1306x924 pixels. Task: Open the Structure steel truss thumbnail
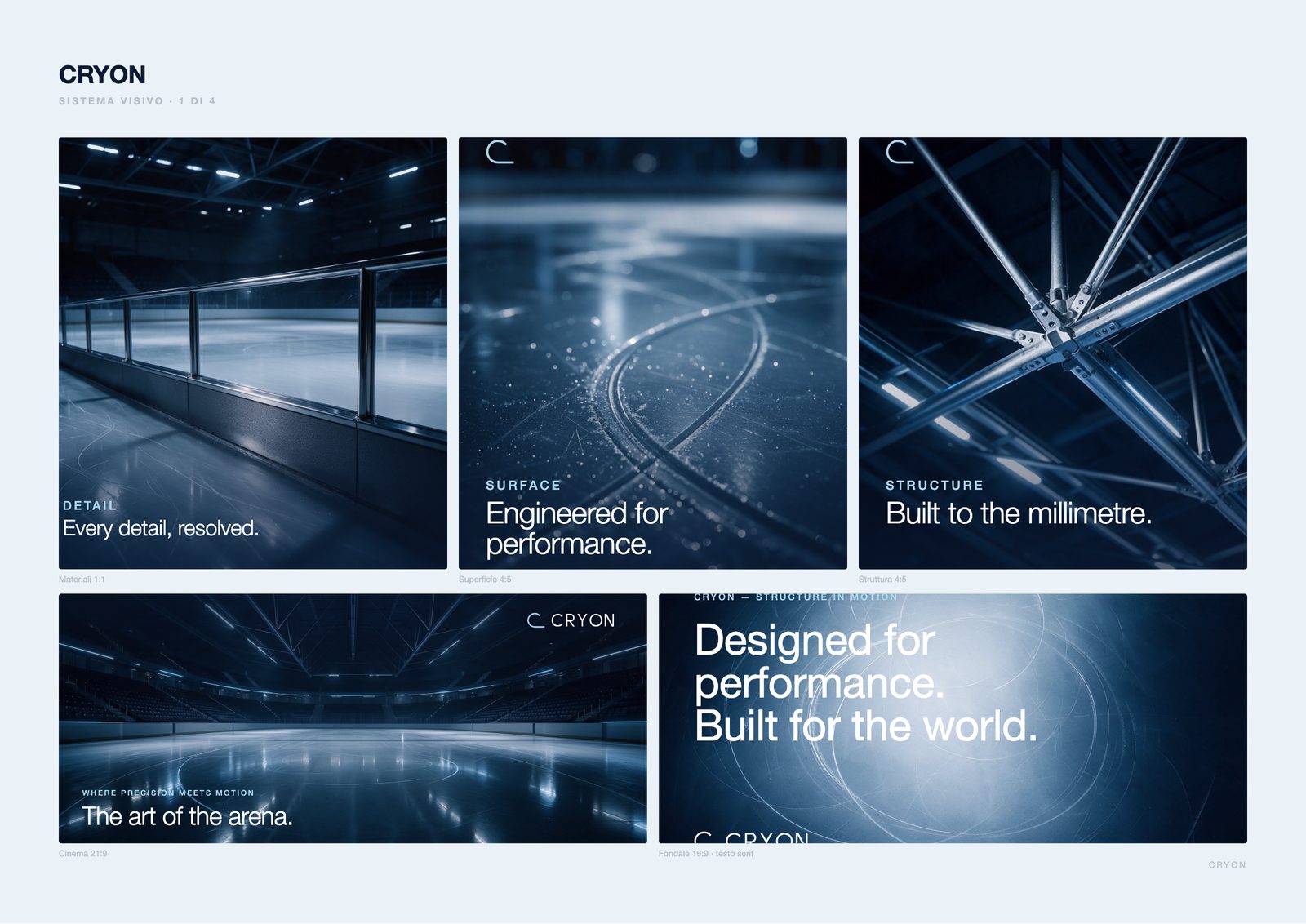(x=1053, y=353)
